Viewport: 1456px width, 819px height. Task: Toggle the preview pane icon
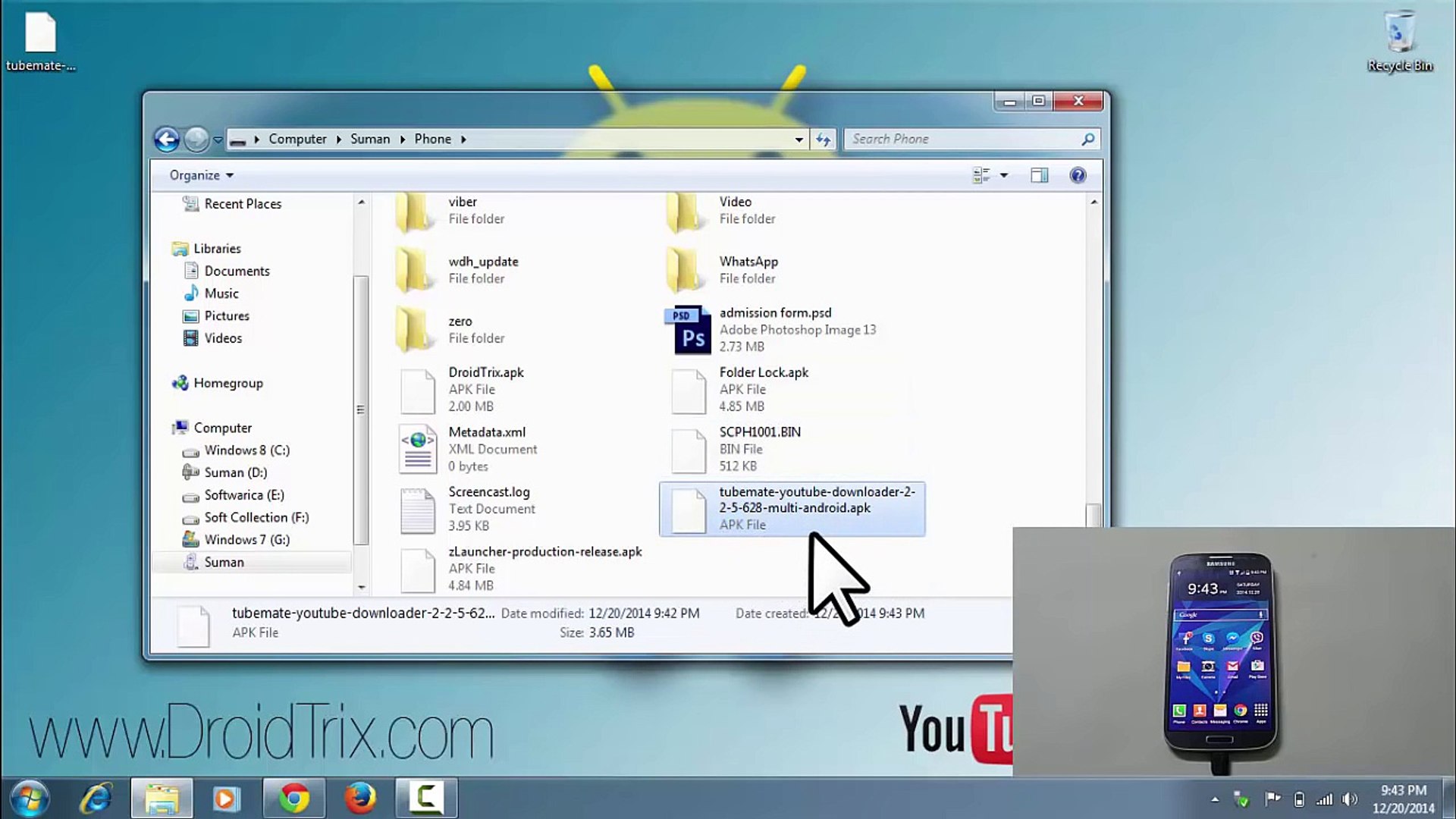pyautogui.click(x=1039, y=175)
